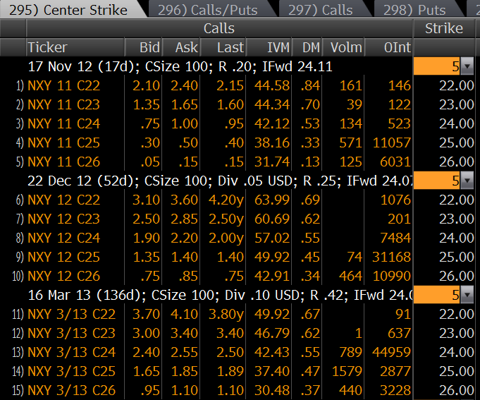Open strike count dropdown for 22 Dec 12
Image resolution: width=480 pixels, height=400 pixels.
click(x=467, y=181)
